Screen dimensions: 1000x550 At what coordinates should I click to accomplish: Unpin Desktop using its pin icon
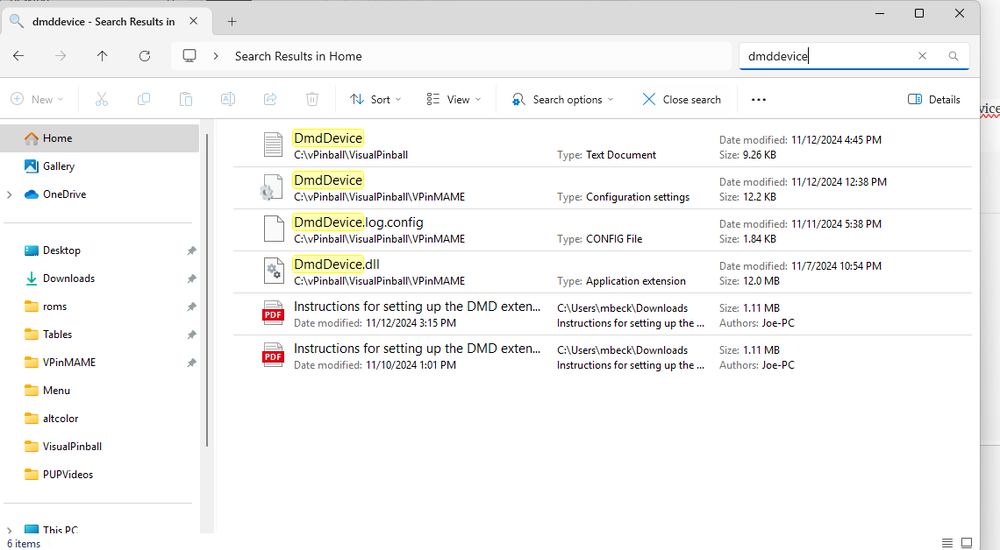191,251
